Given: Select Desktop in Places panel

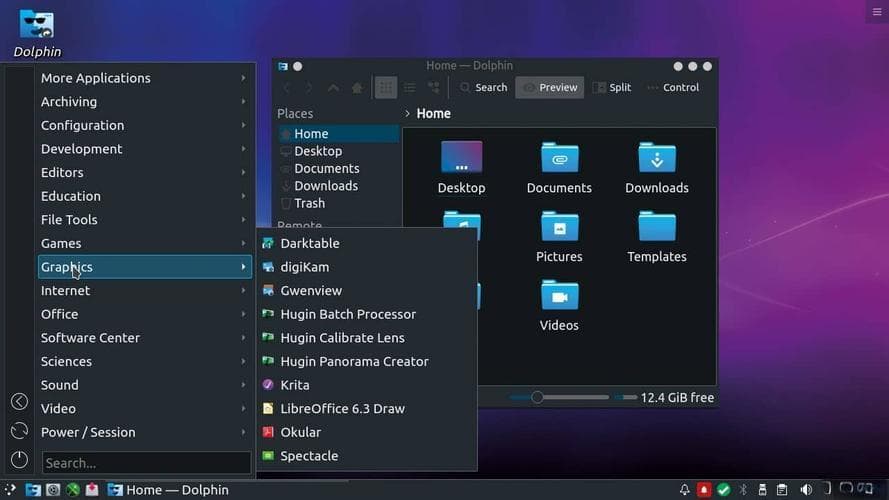Looking at the screenshot, I should [x=338, y=151].
